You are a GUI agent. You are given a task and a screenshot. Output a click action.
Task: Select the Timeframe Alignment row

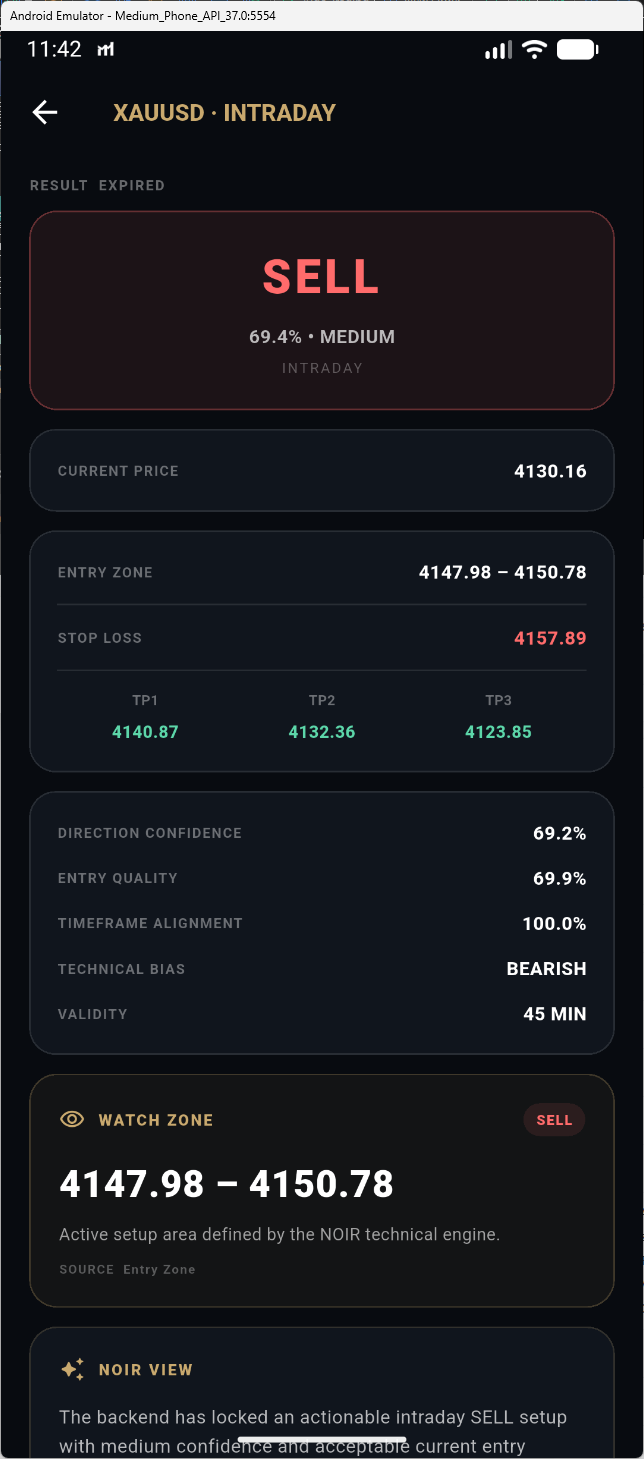(321, 923)
